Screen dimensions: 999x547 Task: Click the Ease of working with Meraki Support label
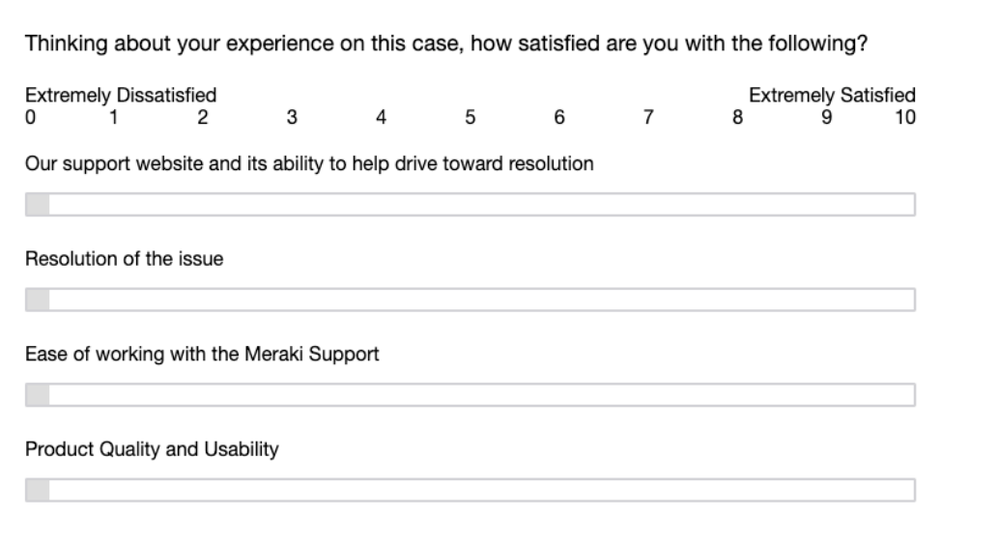[x=202, y=354]
